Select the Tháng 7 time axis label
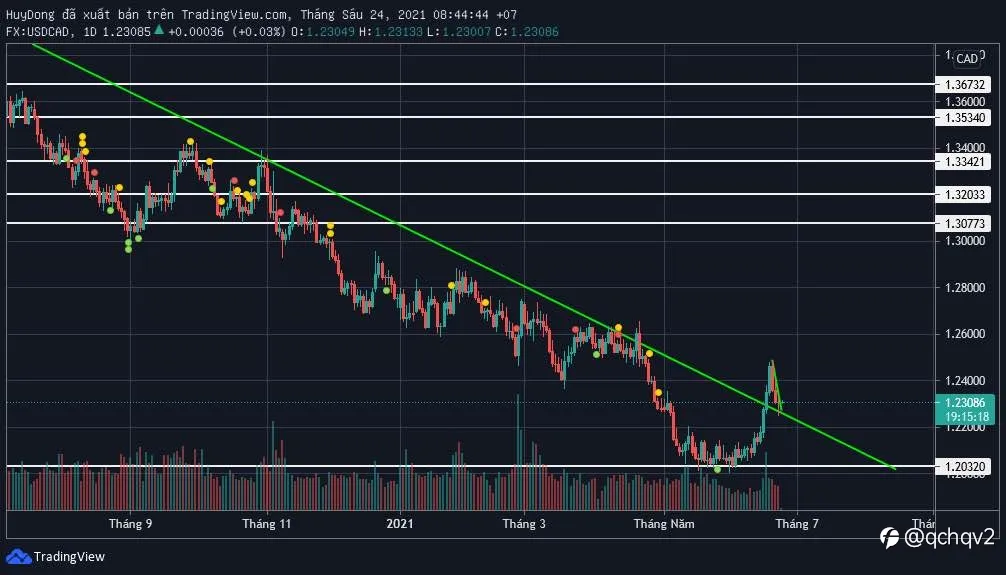1006x575 pixels. tap(797, 524)
